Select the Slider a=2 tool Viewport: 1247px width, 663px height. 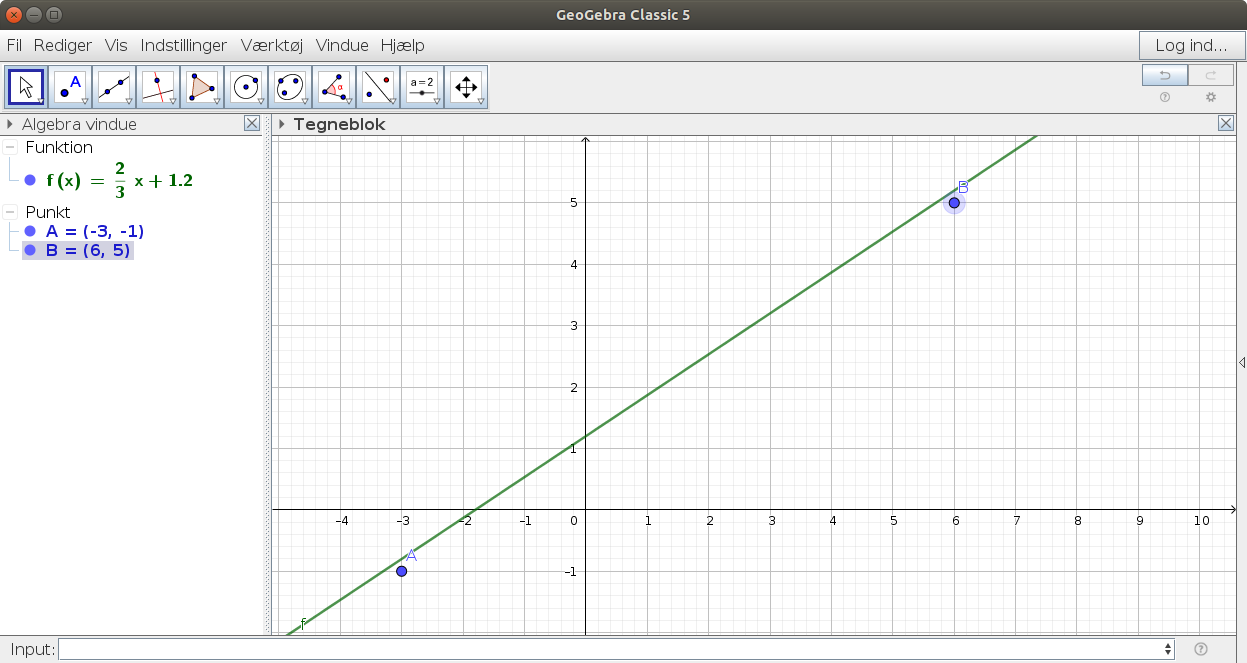click(x=422, y=87)
